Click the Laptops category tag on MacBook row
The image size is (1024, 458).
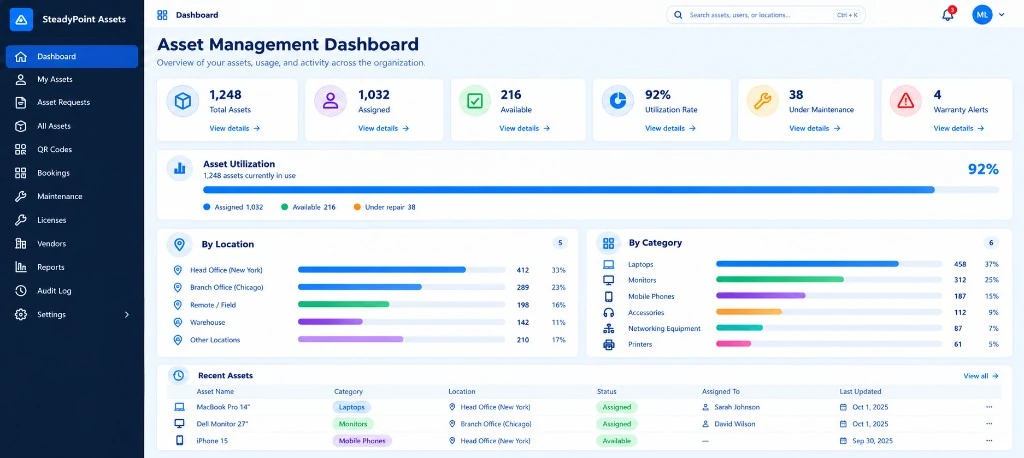pos(351,407)
